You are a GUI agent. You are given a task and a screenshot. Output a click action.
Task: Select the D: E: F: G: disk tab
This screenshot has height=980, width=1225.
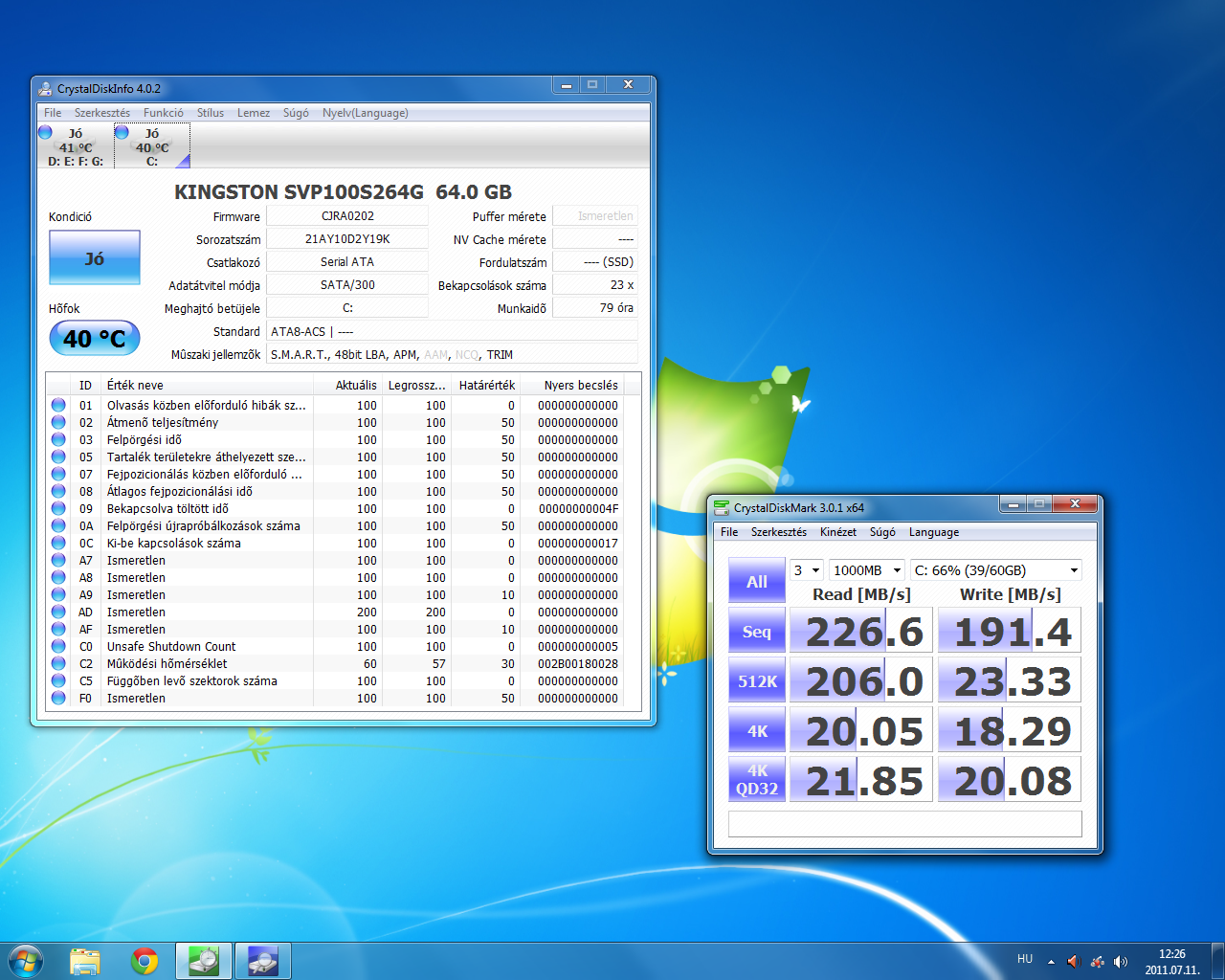76,146
